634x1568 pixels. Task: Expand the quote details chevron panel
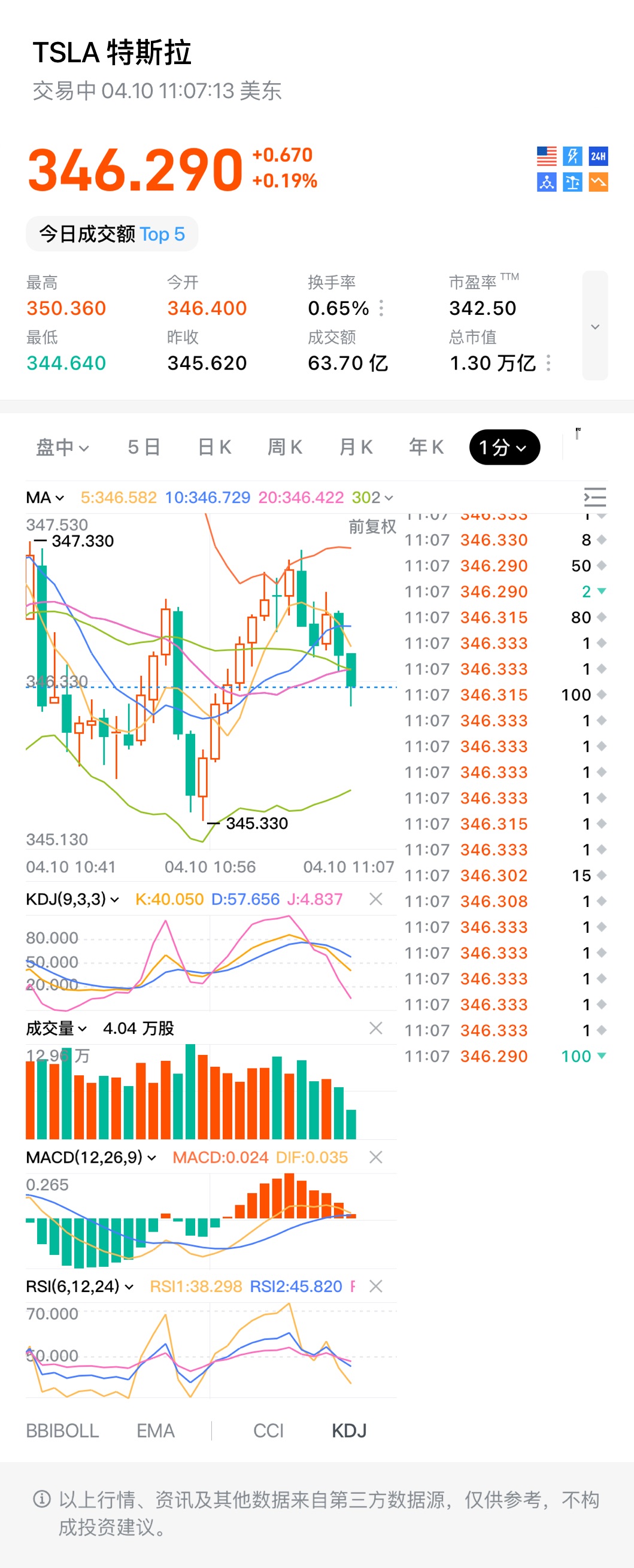594,326
